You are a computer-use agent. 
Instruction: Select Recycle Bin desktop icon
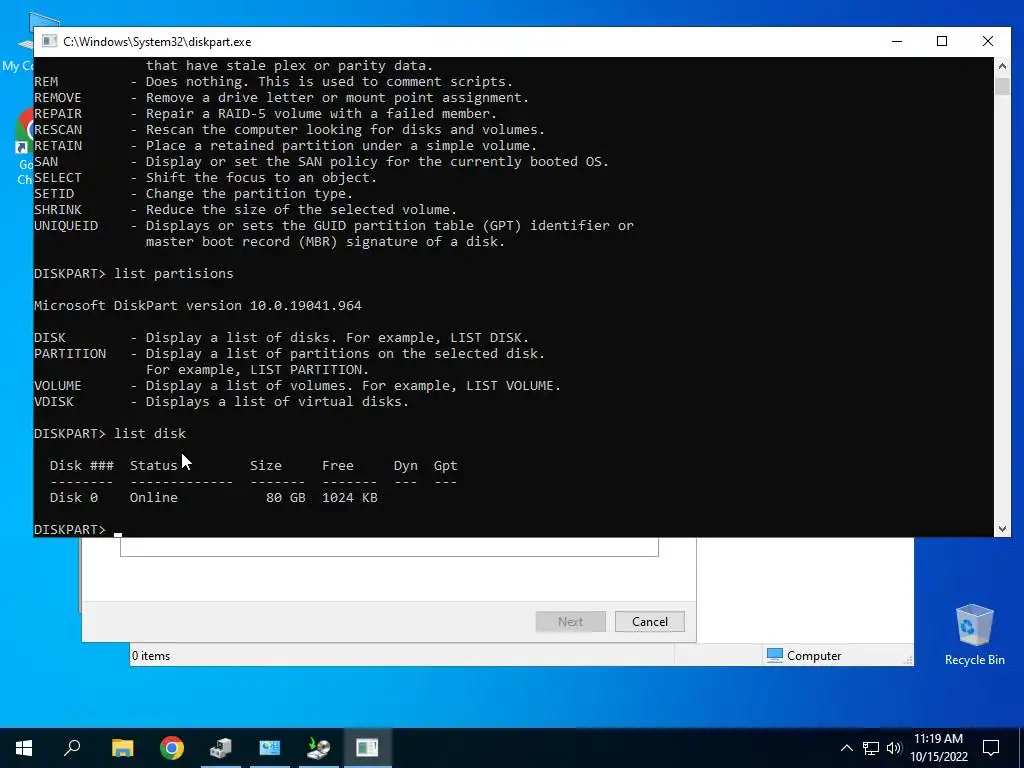tap(974, 635)
